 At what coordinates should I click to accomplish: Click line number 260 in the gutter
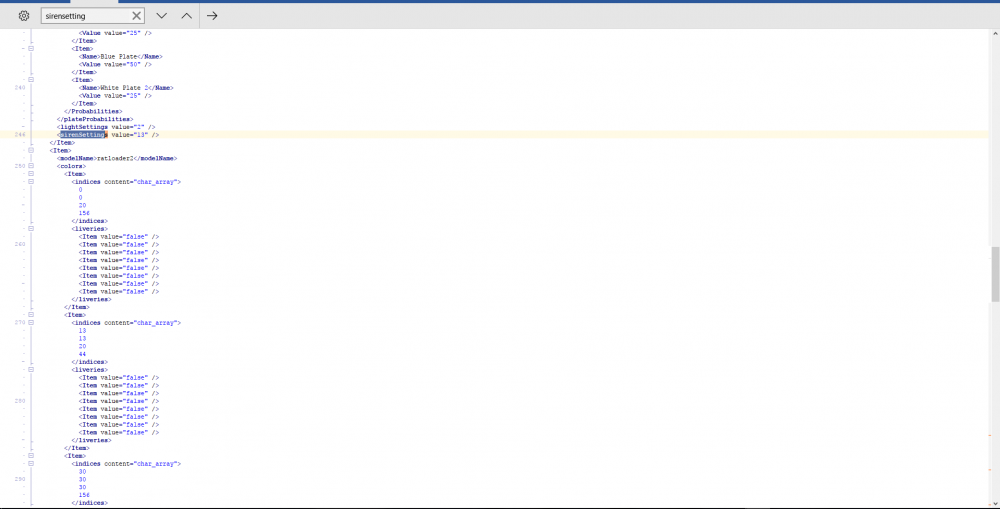(20, 244)
